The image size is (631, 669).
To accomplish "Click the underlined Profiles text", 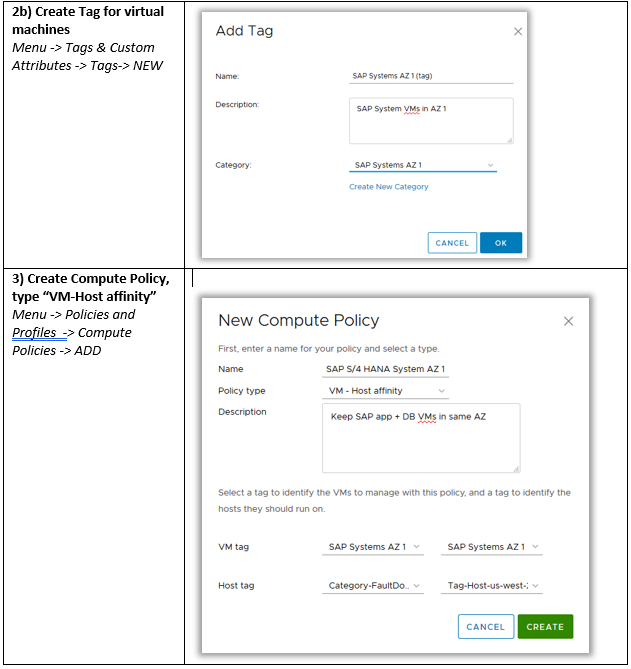I will 34,333.
